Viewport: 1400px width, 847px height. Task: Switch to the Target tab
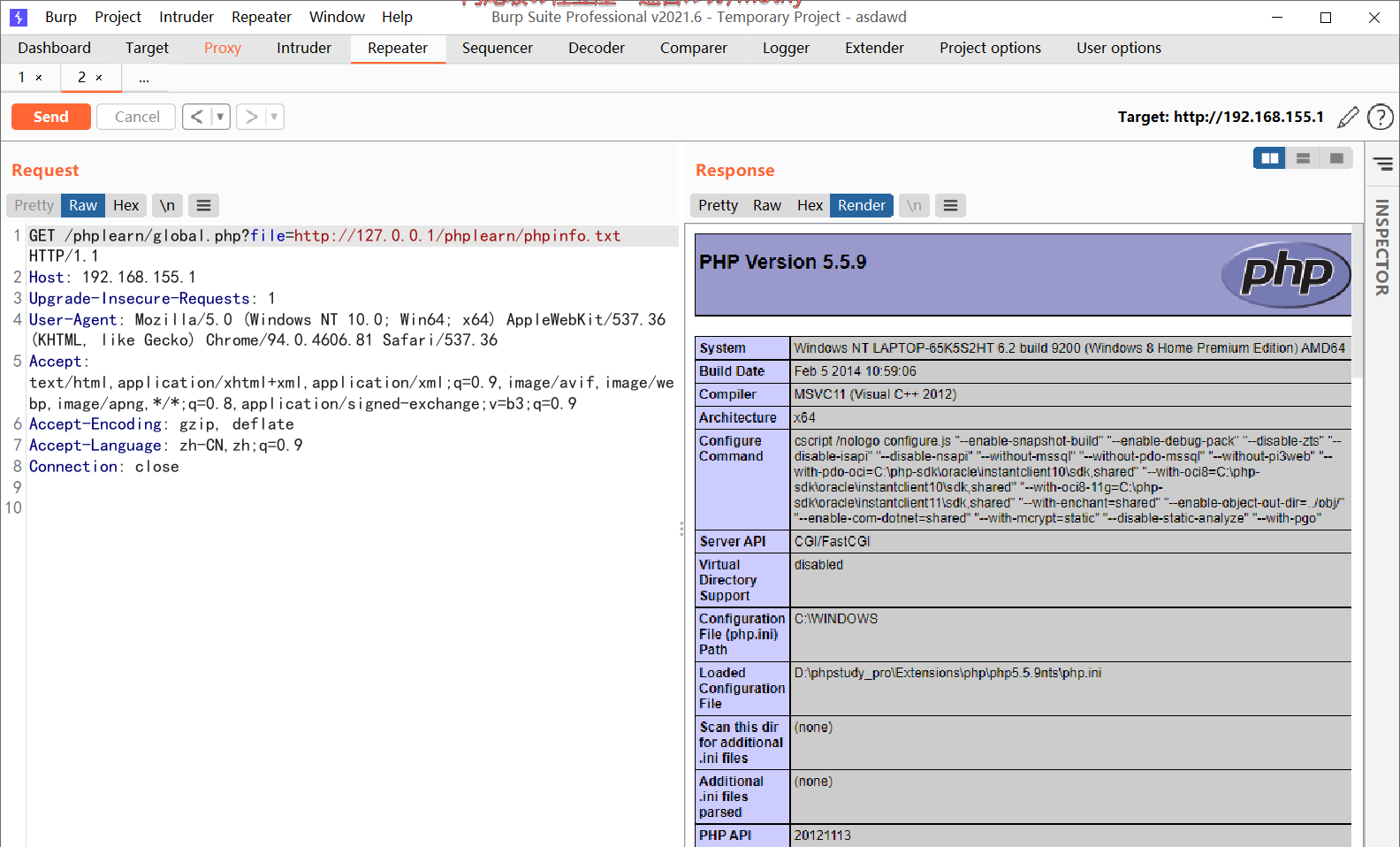click(147, 48)
